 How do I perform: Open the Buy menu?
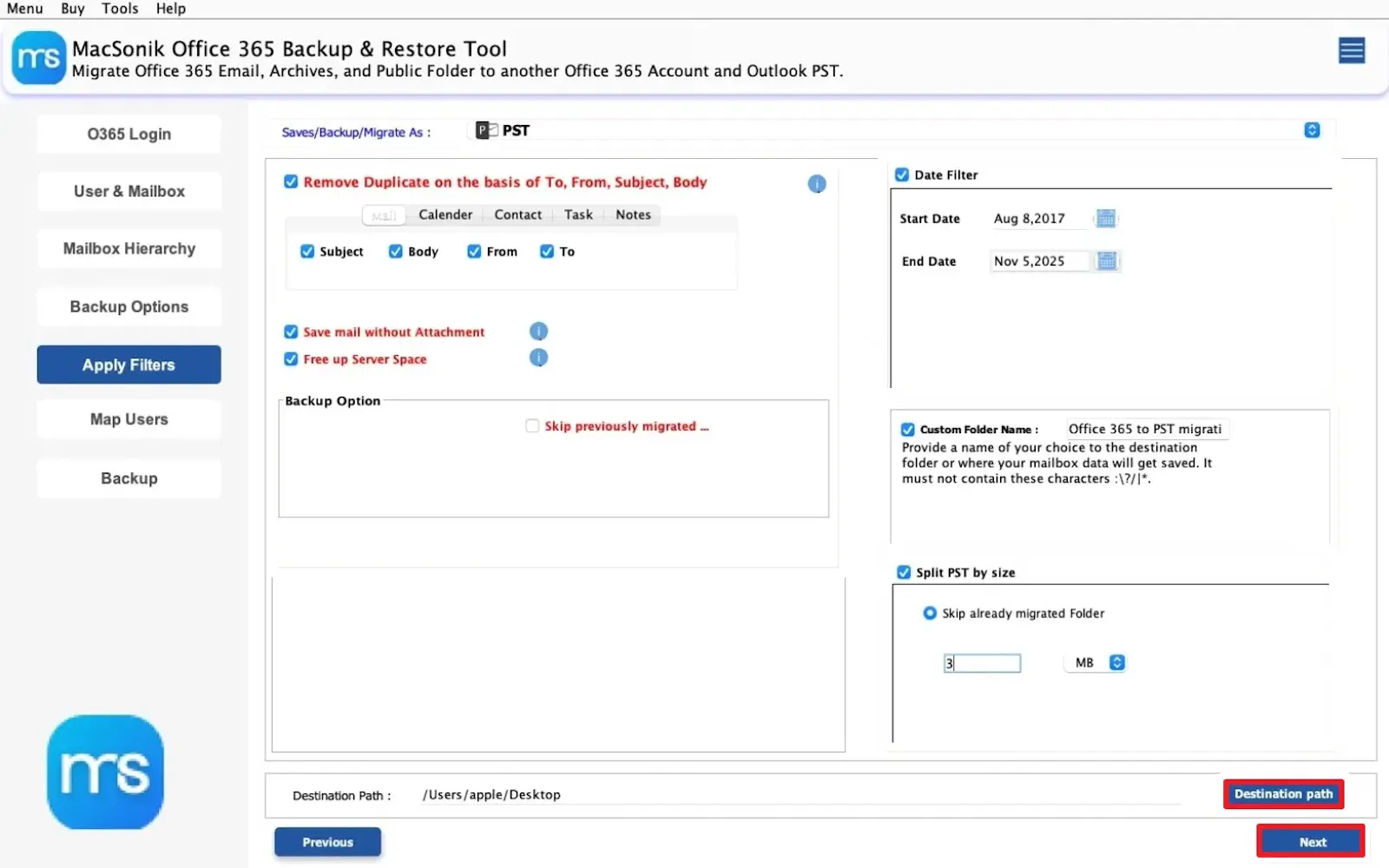pos(73,9)
